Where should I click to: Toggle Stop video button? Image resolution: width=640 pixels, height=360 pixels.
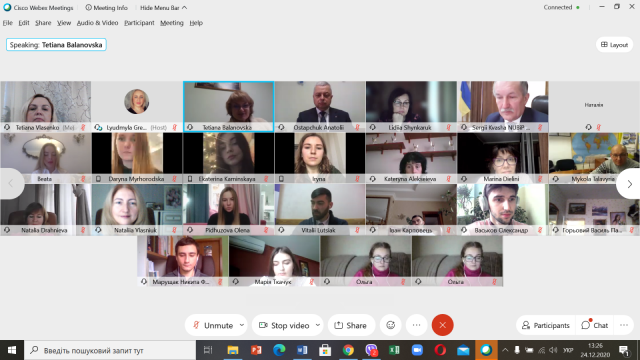(x=284, y=325)
